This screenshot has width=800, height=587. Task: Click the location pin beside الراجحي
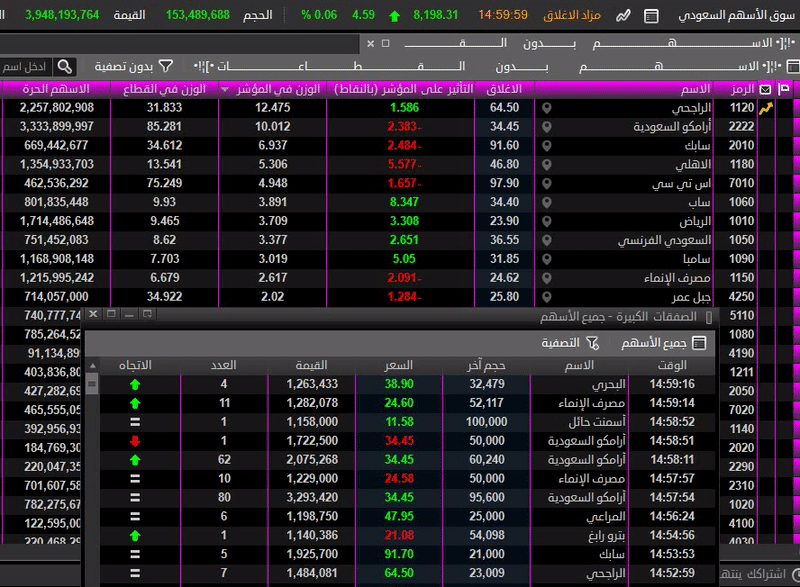pyautogui.click(x=547, y=107)
